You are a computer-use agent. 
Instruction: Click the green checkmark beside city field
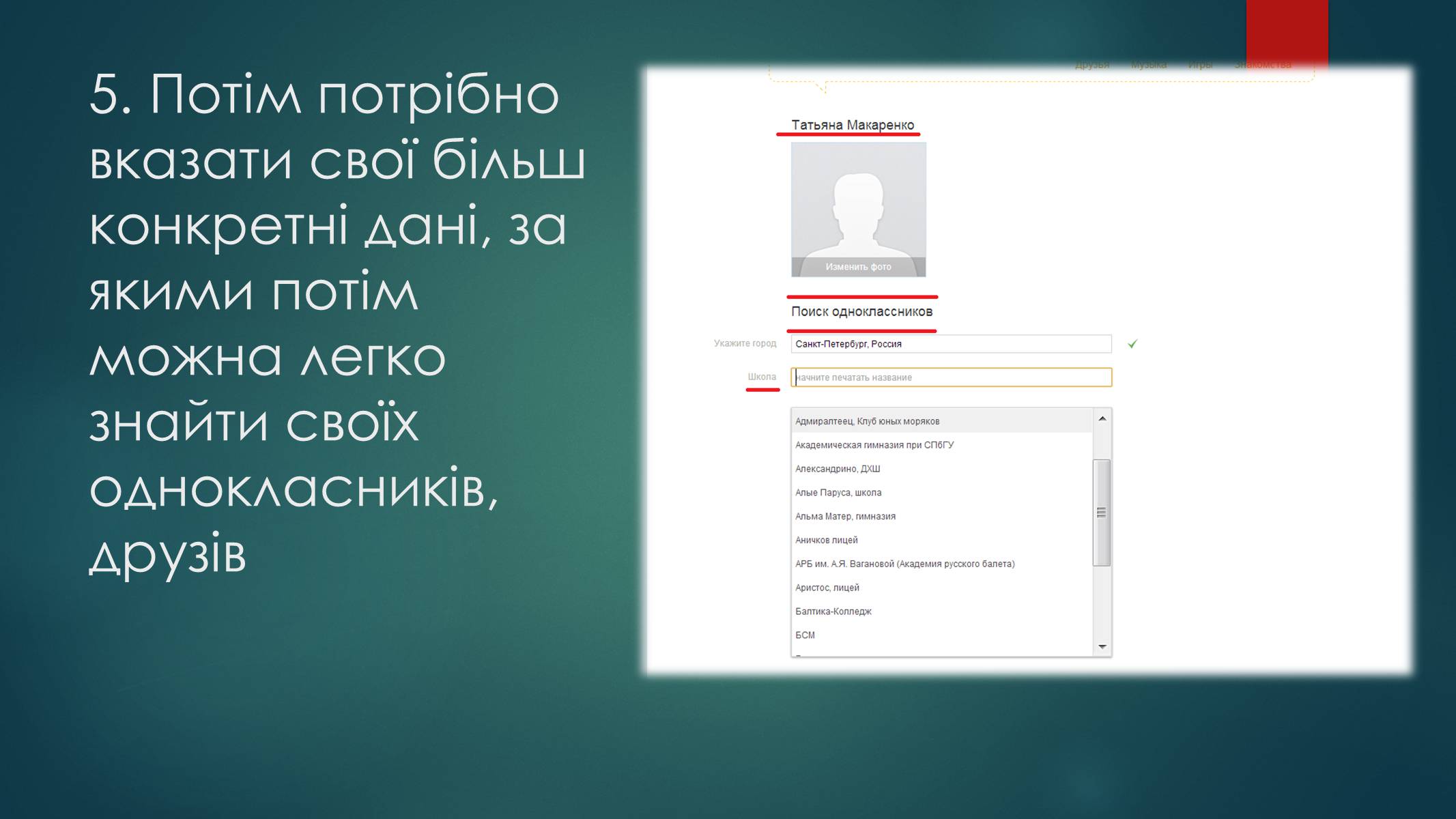(1132, 344)
